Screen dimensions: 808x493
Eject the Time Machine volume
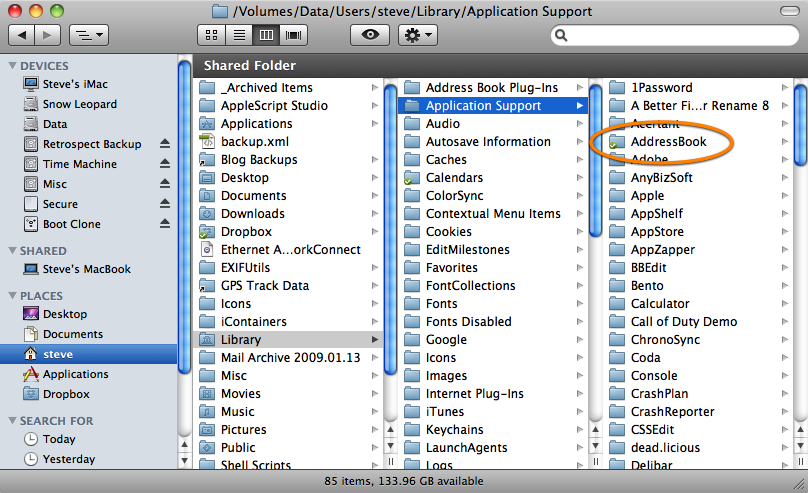pos(165,164)
